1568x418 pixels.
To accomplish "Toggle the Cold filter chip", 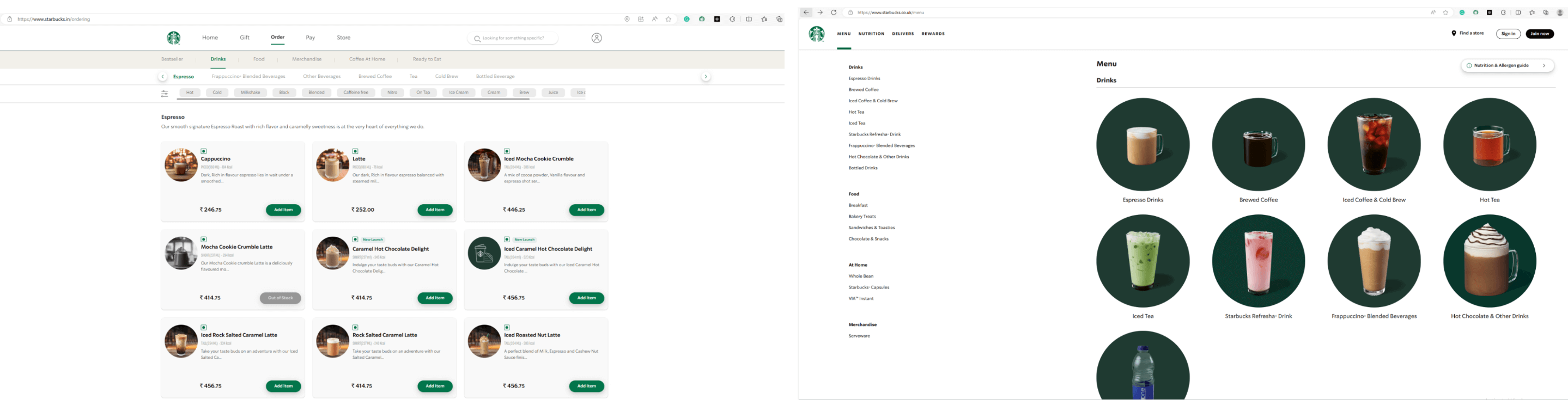I will [217, 93].
